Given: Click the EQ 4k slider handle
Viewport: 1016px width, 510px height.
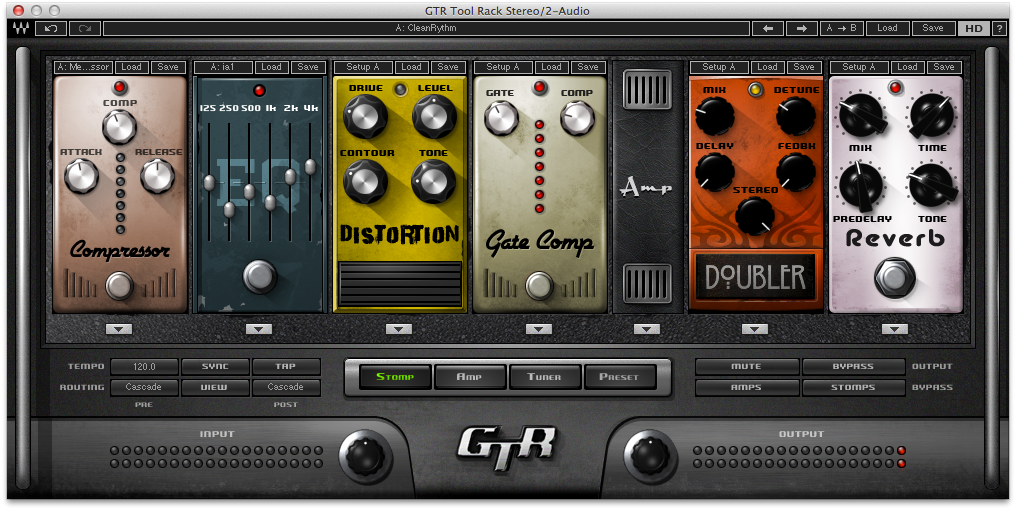Looking at the screenshot, I should pos(310,167).
